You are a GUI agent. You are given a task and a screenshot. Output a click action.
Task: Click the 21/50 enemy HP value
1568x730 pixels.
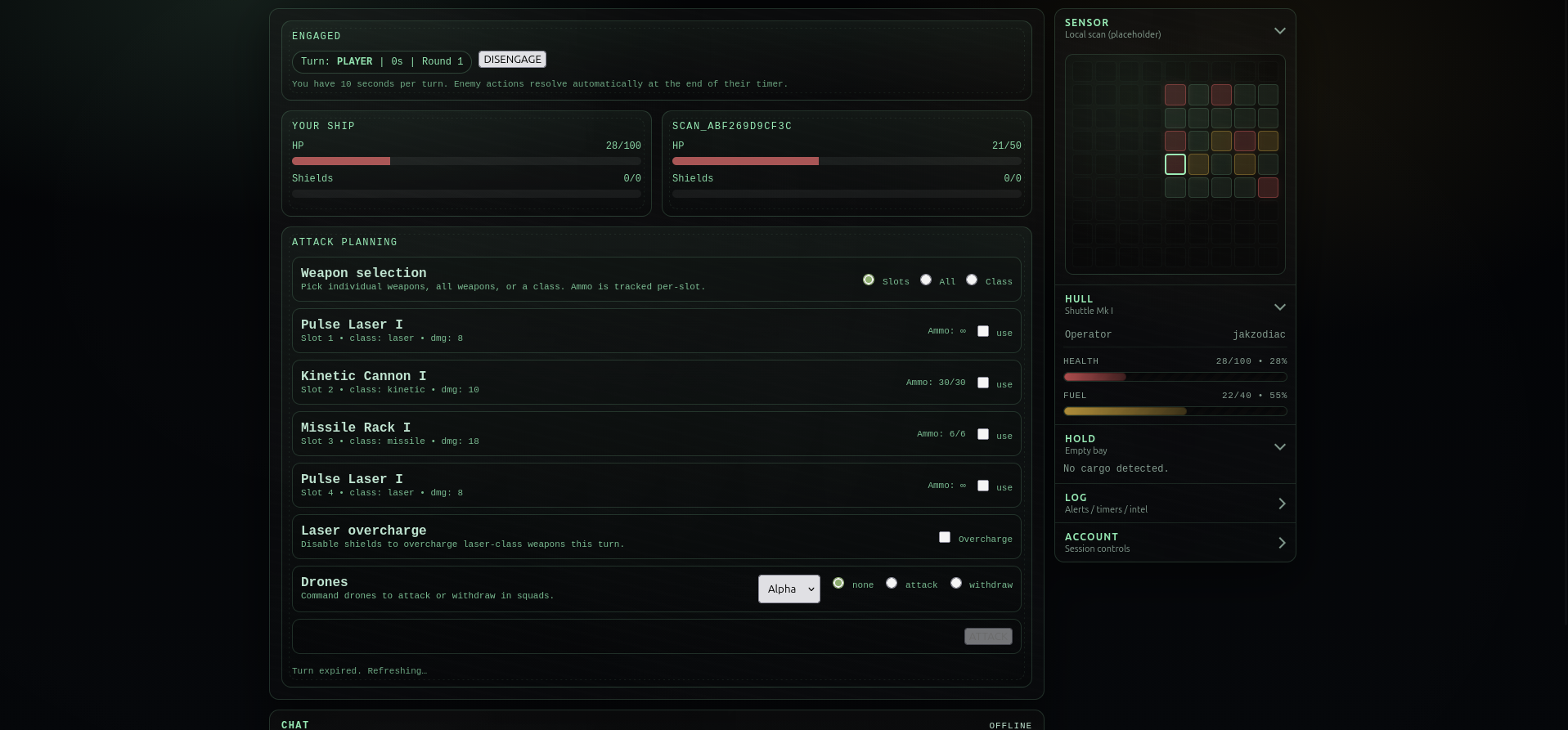1007,146
